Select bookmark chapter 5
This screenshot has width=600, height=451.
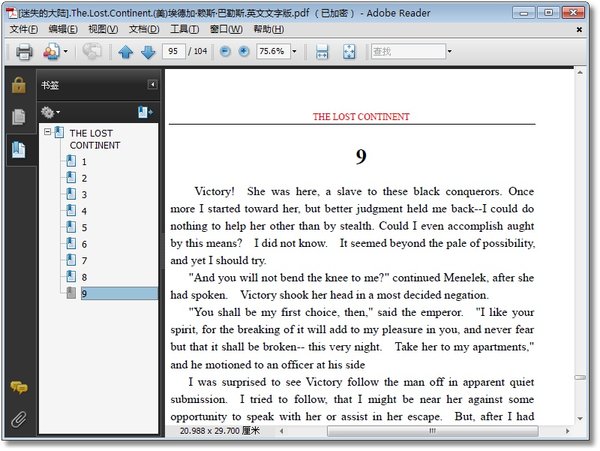(84, 228)
